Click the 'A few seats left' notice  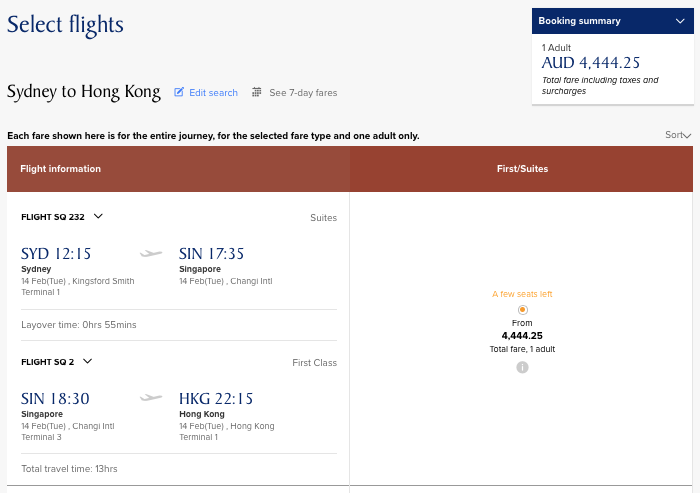point(522,294)
